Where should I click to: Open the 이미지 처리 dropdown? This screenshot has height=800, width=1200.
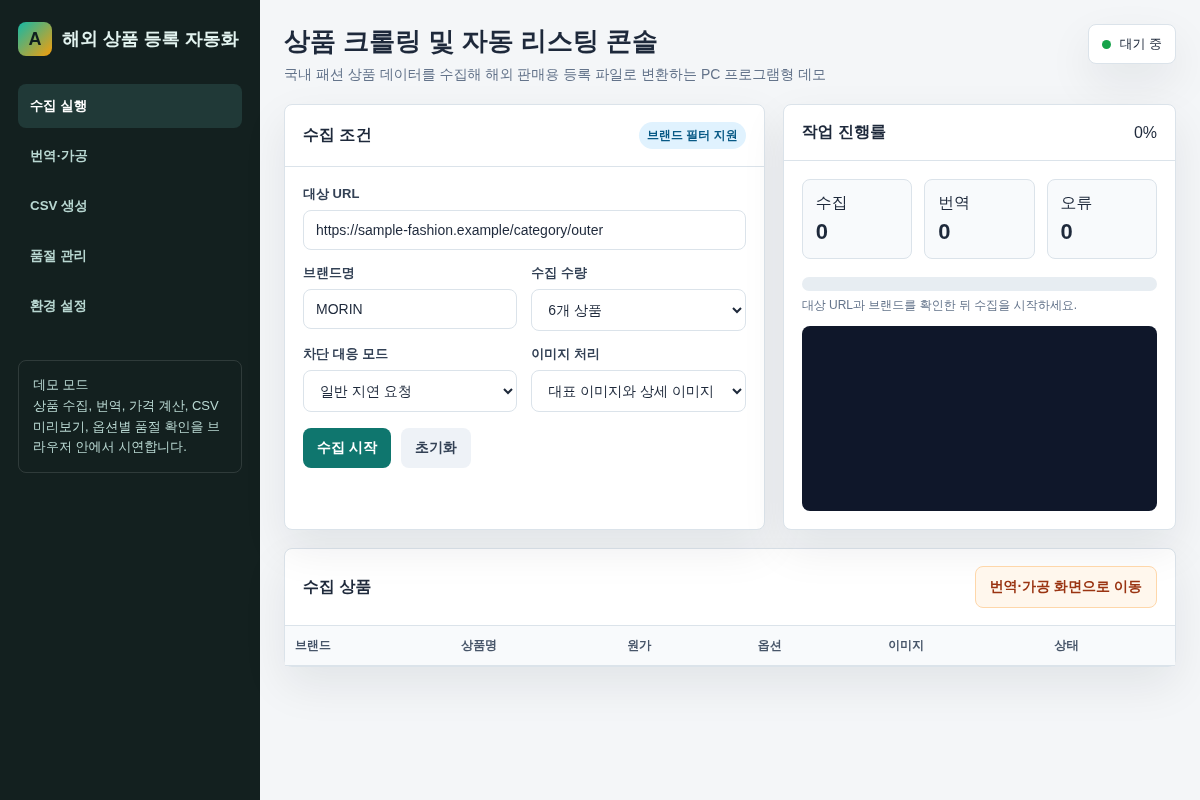(x=638, y=391)
